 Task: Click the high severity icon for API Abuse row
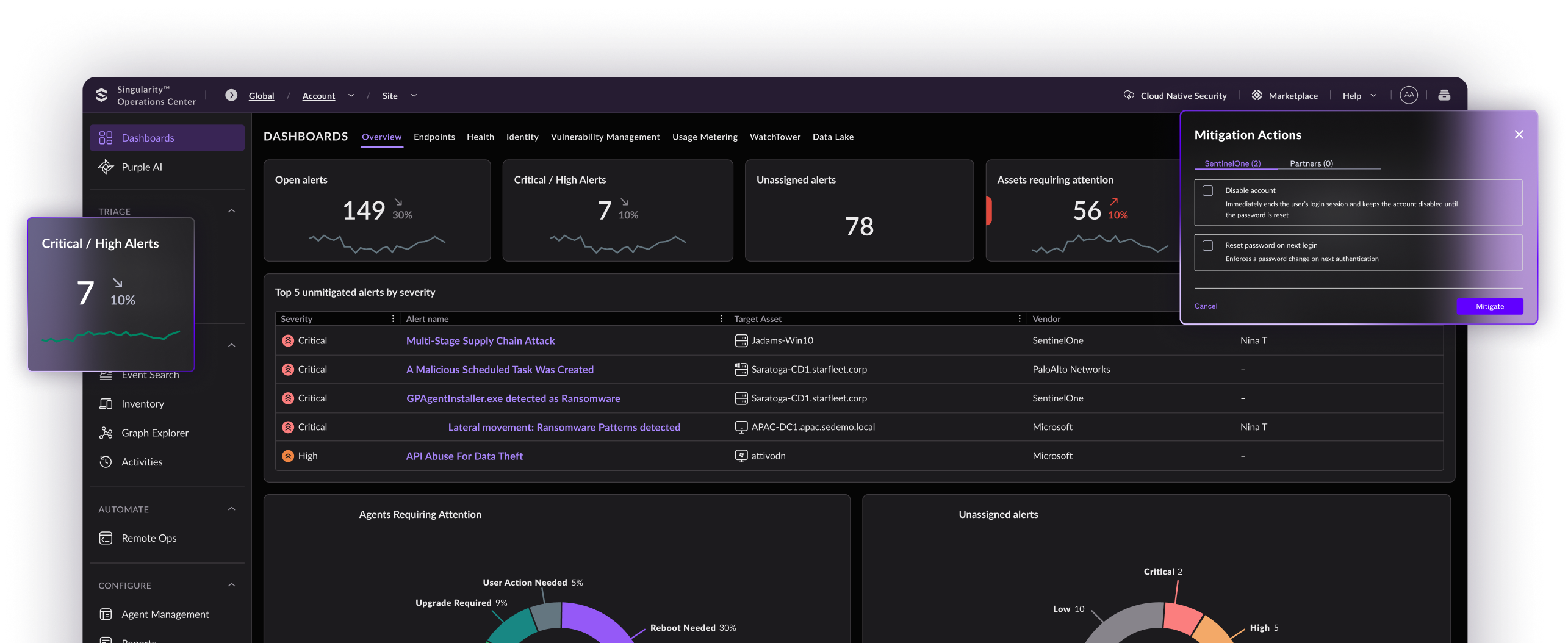tap(288, 456)
